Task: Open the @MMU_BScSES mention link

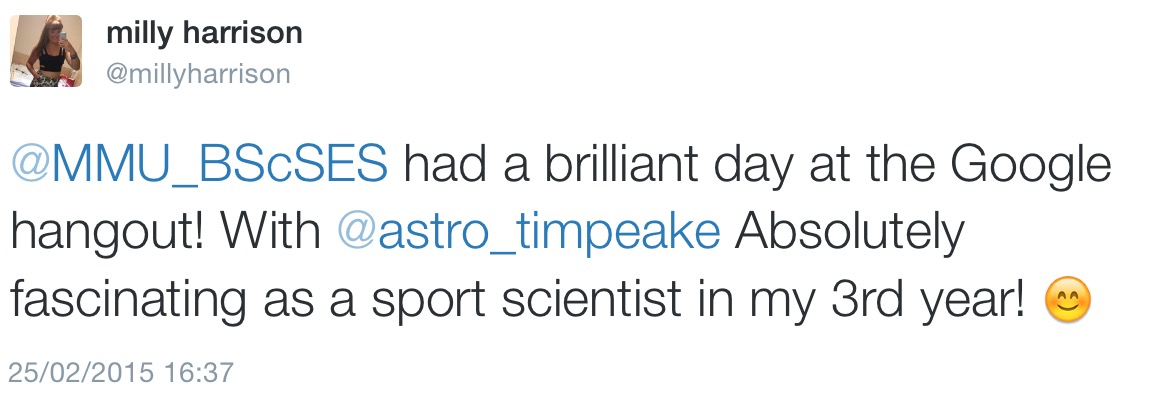Action: (x=198, y=165)
